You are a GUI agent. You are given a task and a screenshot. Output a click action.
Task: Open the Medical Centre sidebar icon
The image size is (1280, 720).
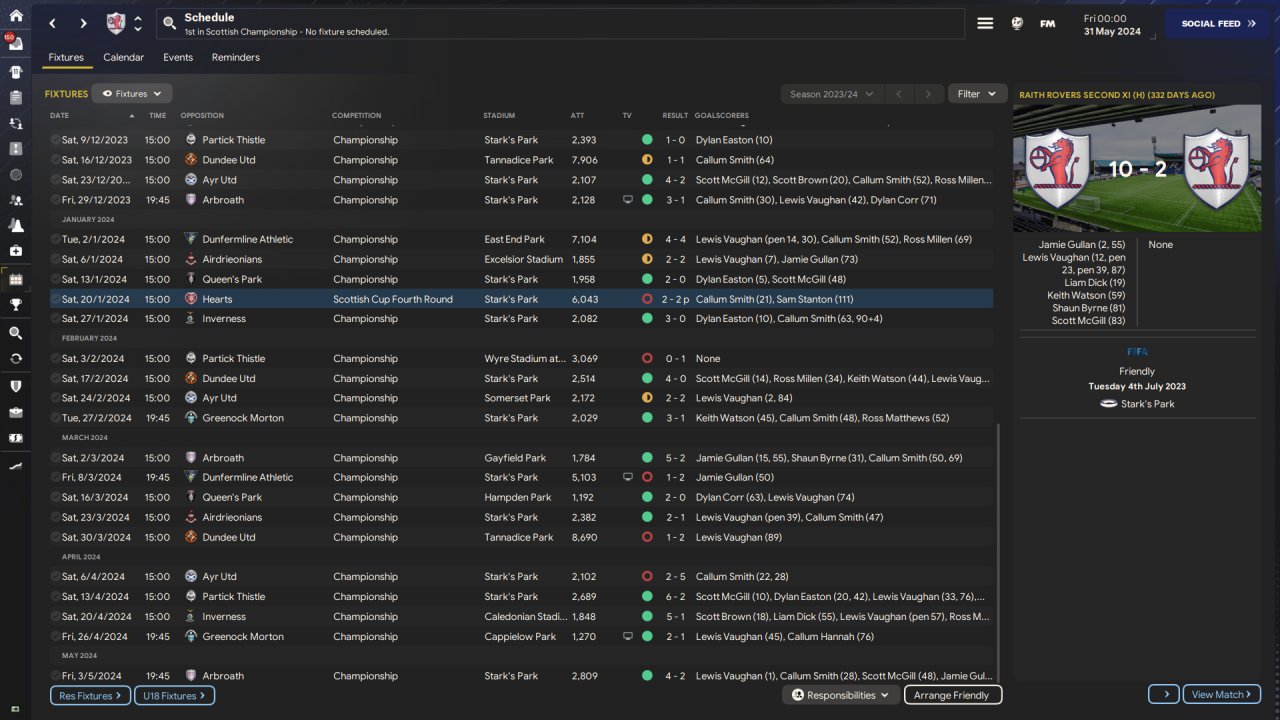pos(15,251)
